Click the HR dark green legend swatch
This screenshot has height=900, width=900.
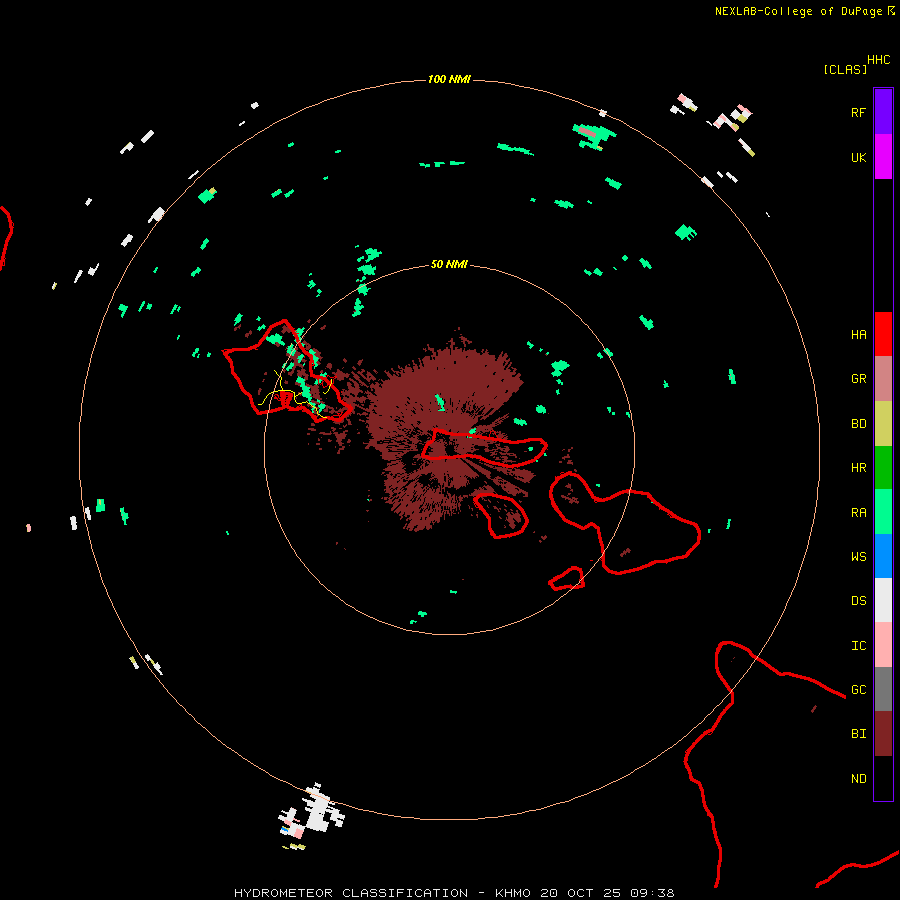(x=883, y=468)
